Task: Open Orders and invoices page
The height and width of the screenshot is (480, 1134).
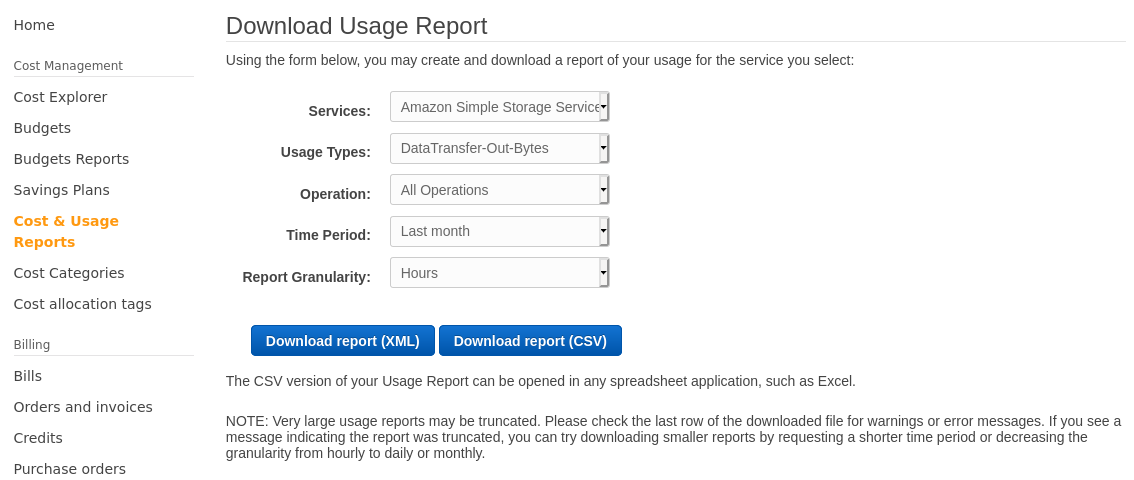Action: 83,407
